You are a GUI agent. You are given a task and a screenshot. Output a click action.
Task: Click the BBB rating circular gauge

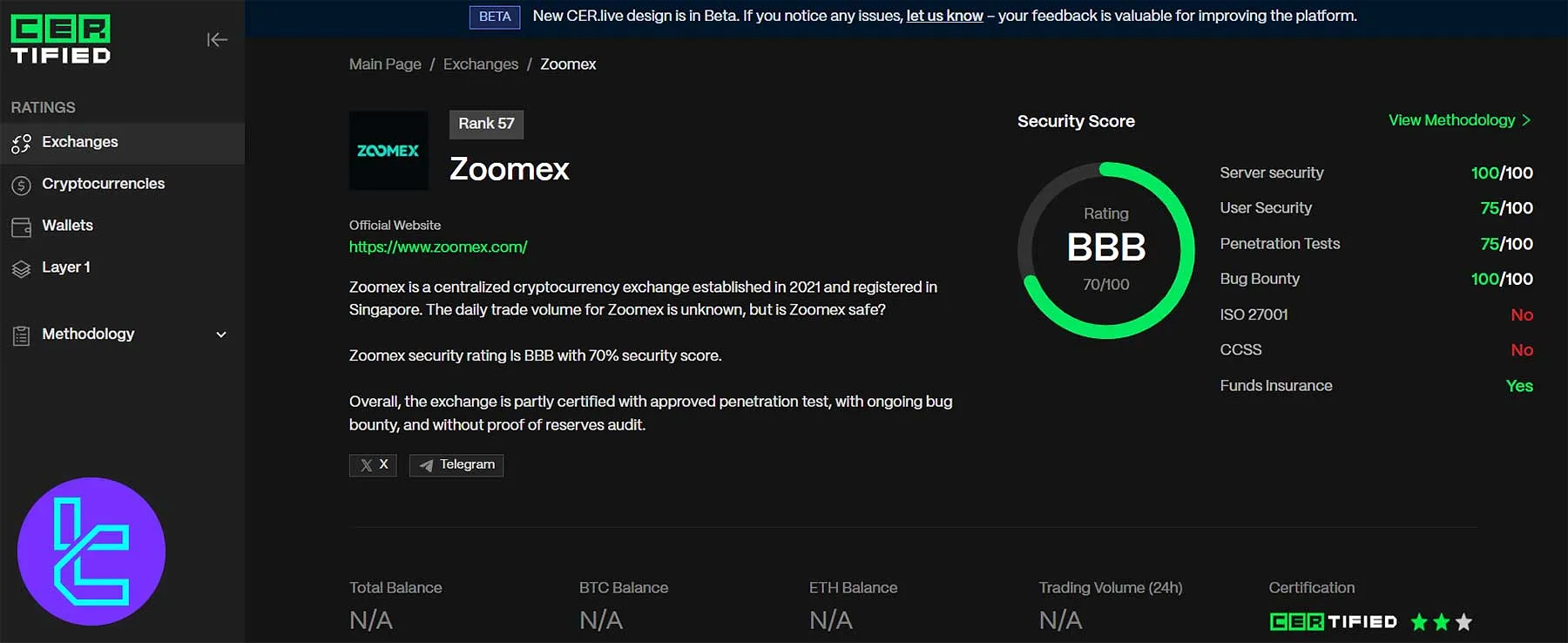coord(1106,250)
